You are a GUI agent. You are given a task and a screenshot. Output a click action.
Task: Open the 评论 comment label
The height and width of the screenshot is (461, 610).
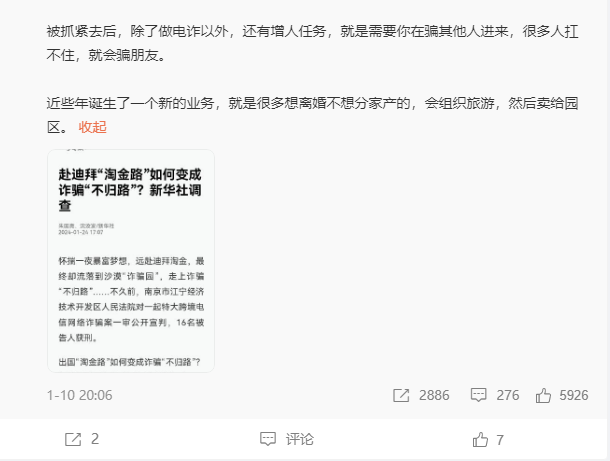coord(300,440)
